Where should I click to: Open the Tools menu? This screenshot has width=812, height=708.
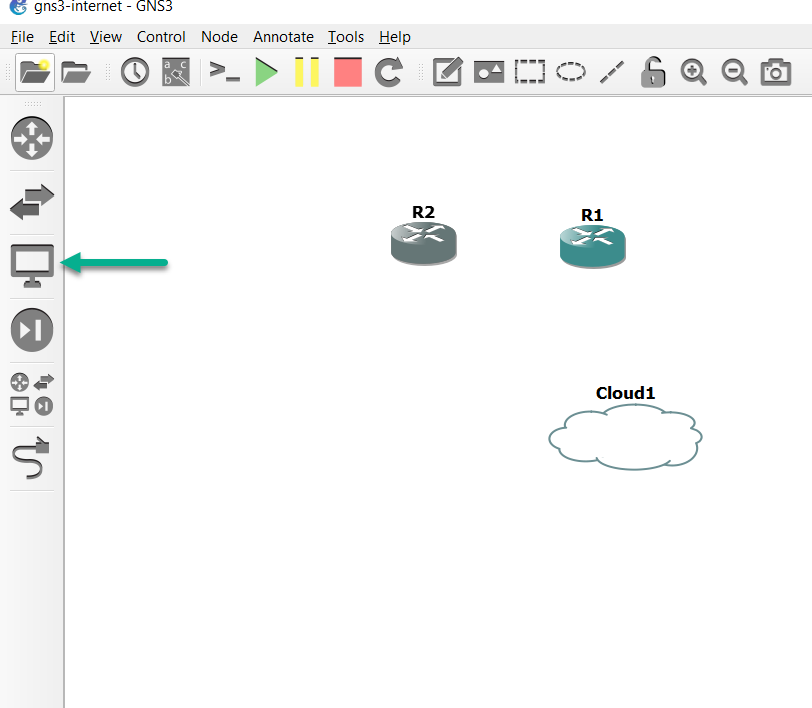coord(346,37)
